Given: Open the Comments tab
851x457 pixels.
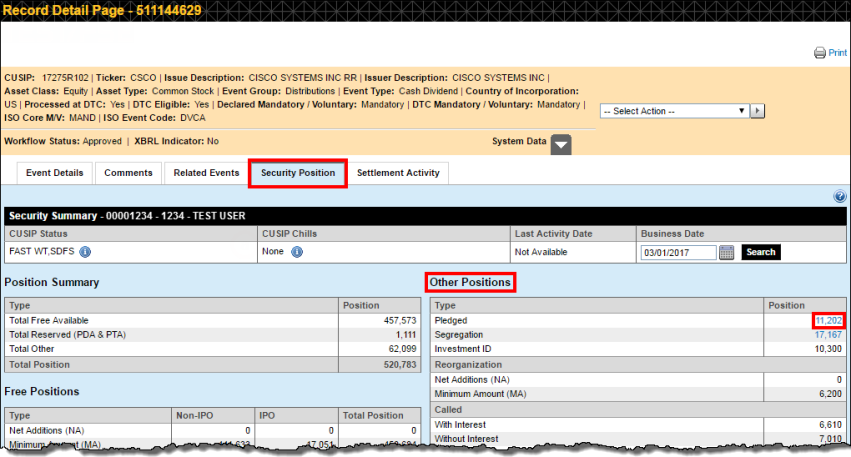Looking at the screenshot, I should [x=128, y=173].
